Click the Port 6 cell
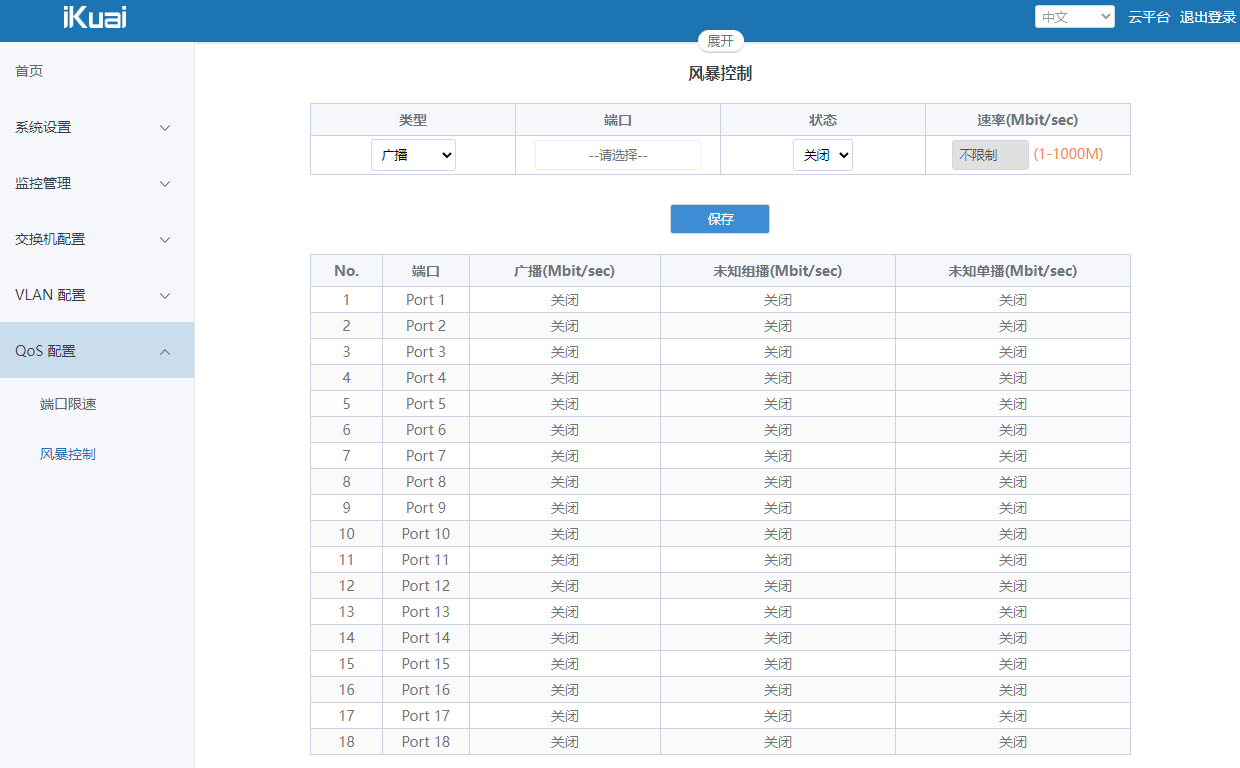Image resolution: width=1240 pixels, height=768 pixels. pos(426,430)
